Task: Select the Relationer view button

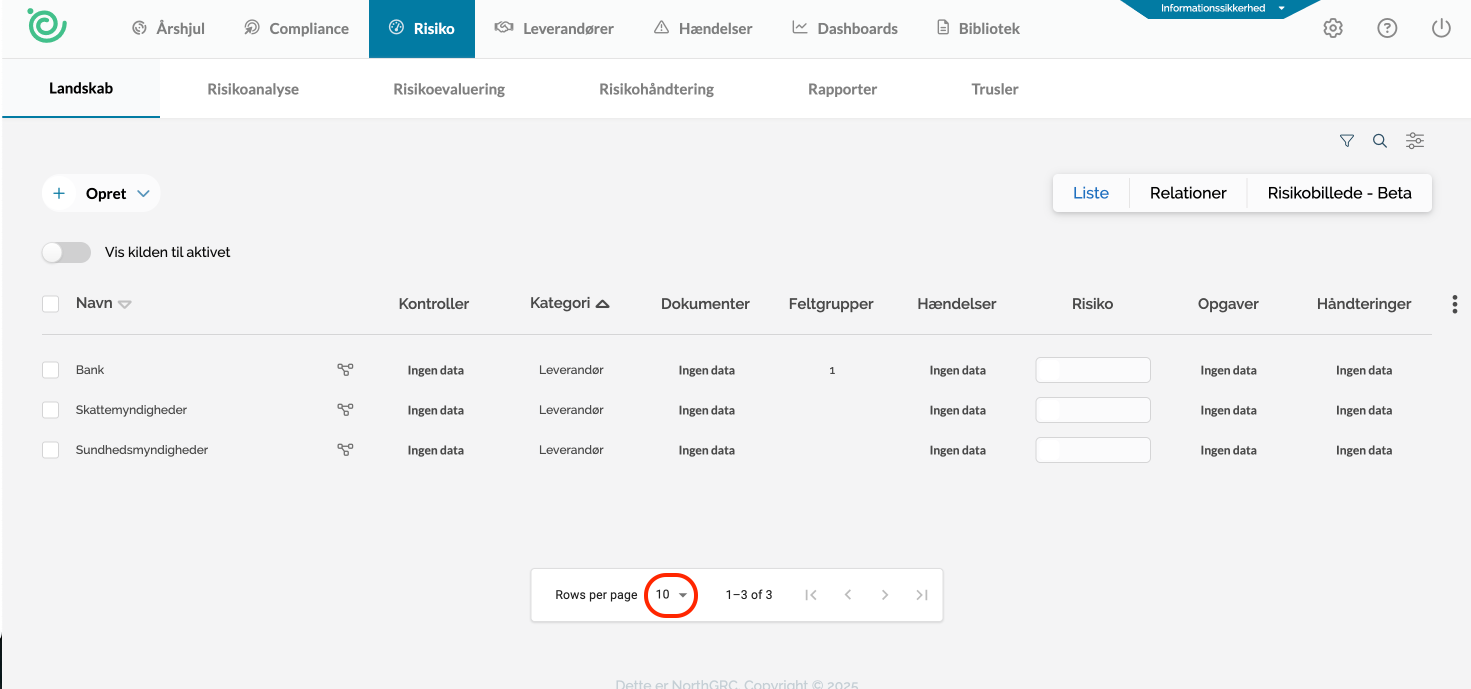Action: pos(1188,193)
